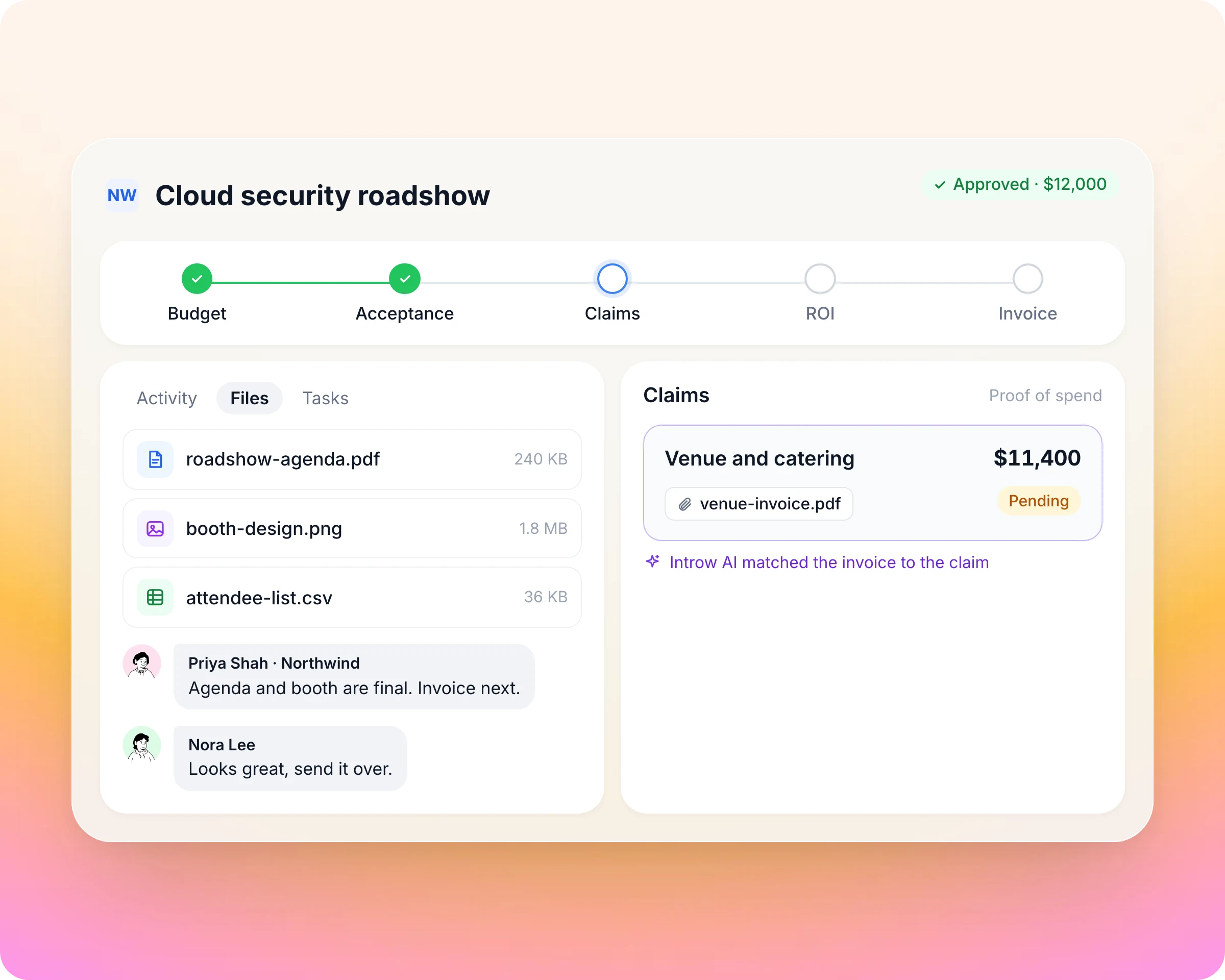The height and width of the screenshot is (980, 1225).
Task: Click Nora Lee's avatar
Action: tap(142, 745)
